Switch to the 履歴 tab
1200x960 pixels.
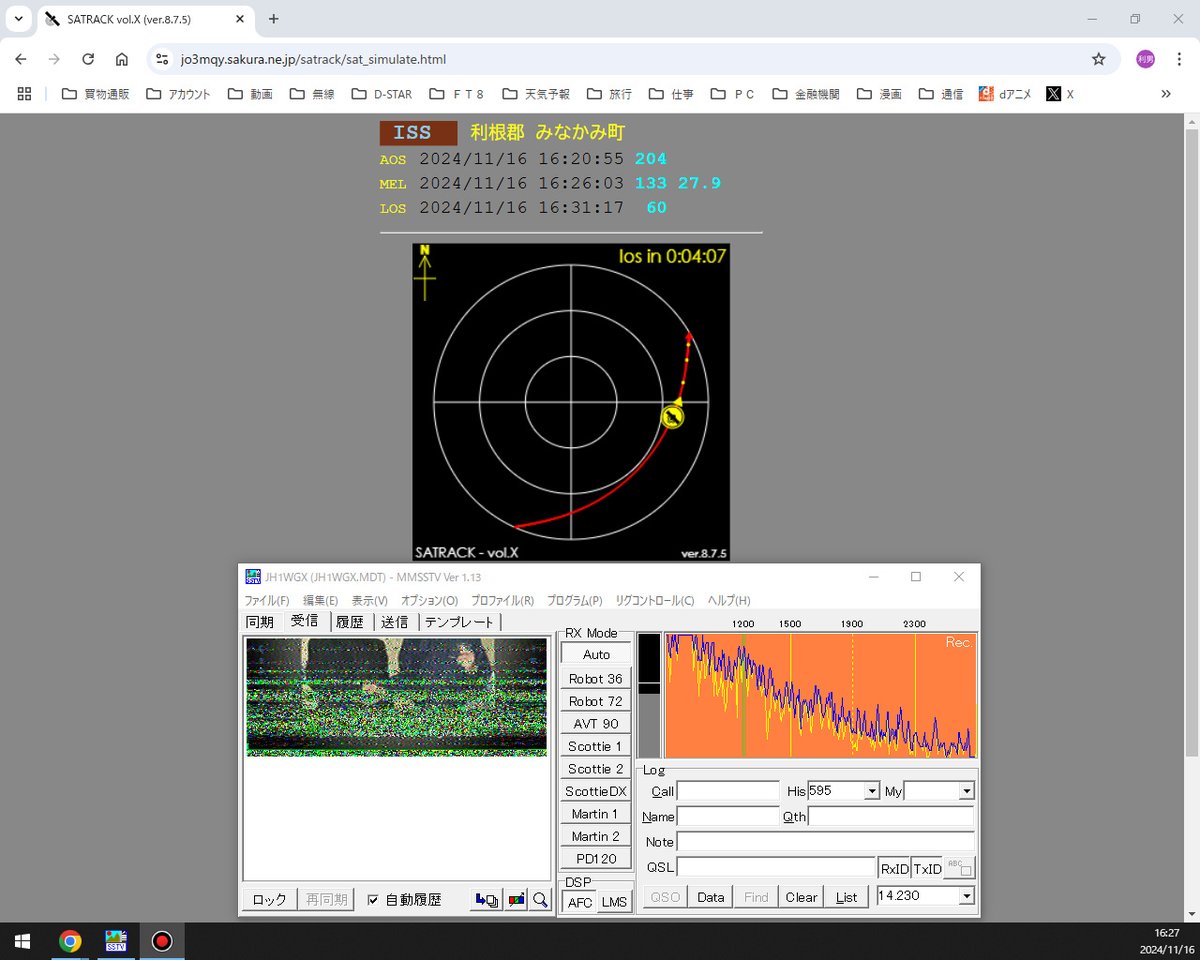coord(350,622)
